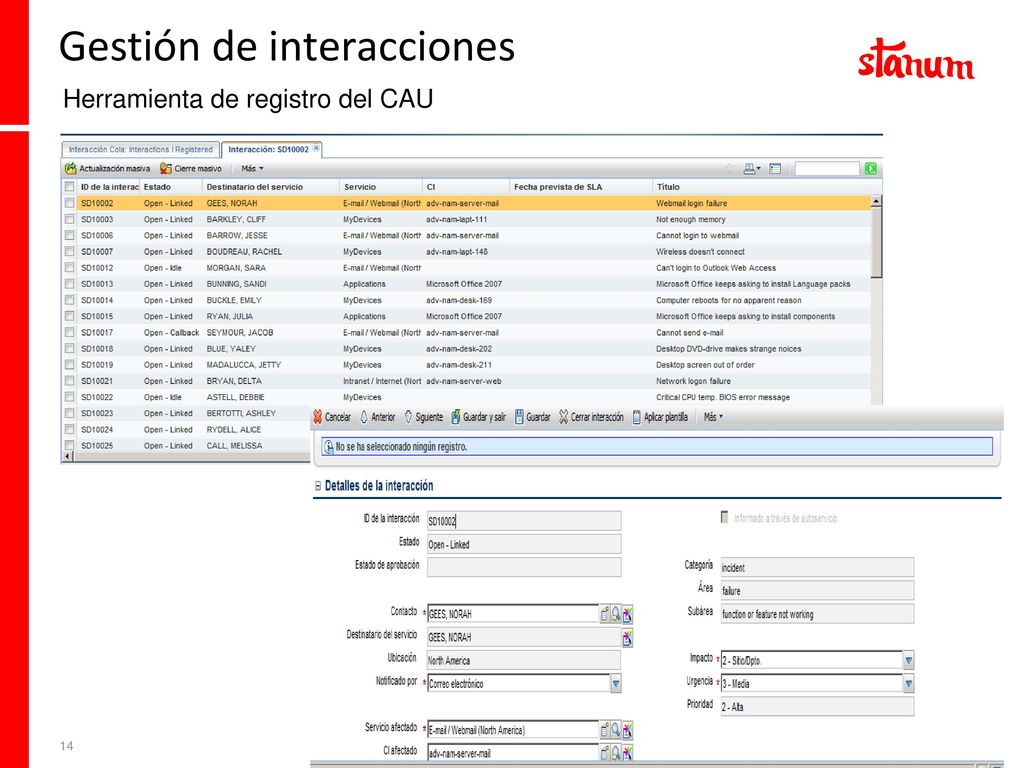The width and height of the screenshot is (1024, 768).
Task: Click the ID de la interacción field
Action: (x=524, y=520)
